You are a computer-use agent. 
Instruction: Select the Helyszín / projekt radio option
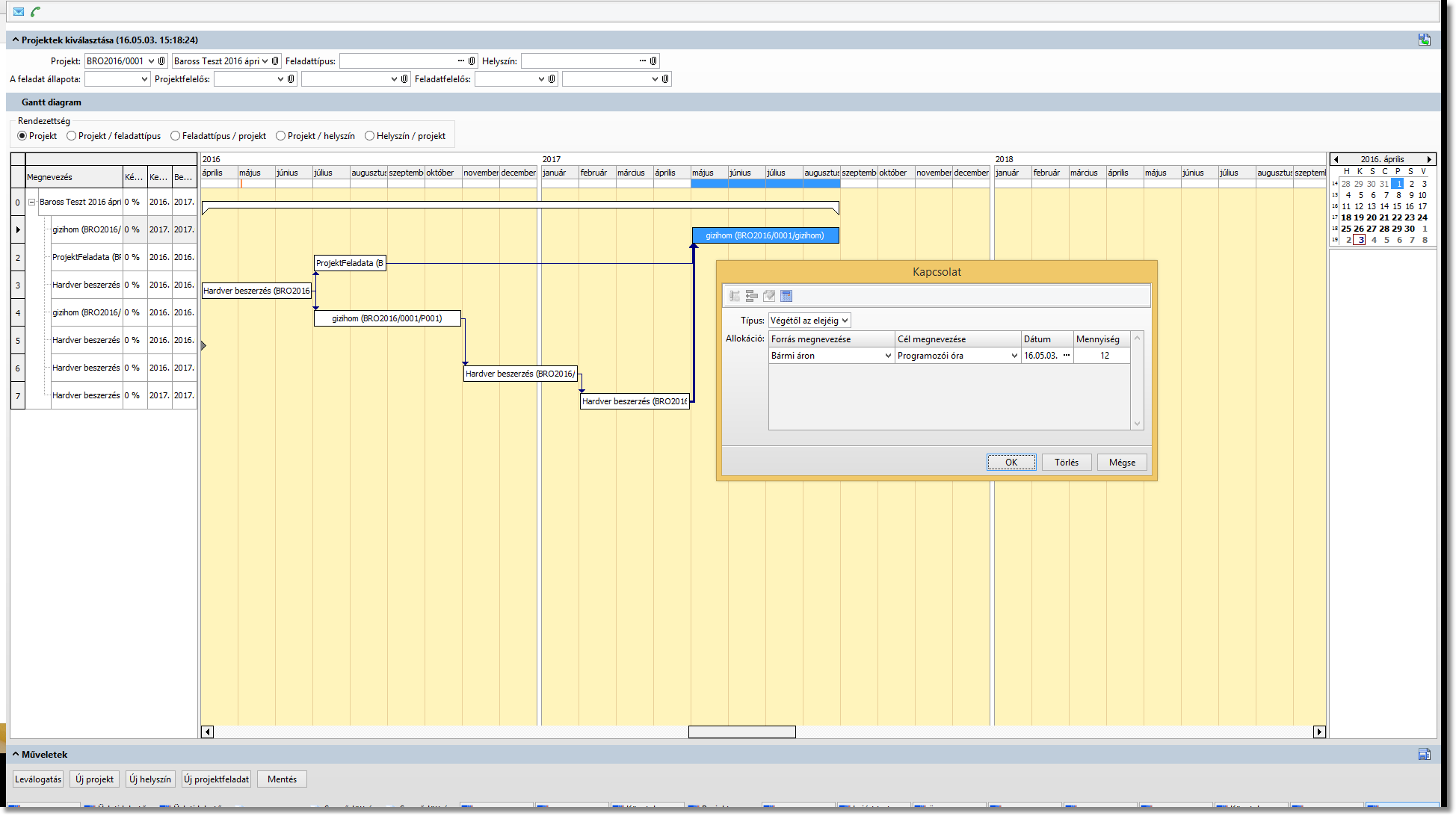pyautogui.click(x=370, y=136)
